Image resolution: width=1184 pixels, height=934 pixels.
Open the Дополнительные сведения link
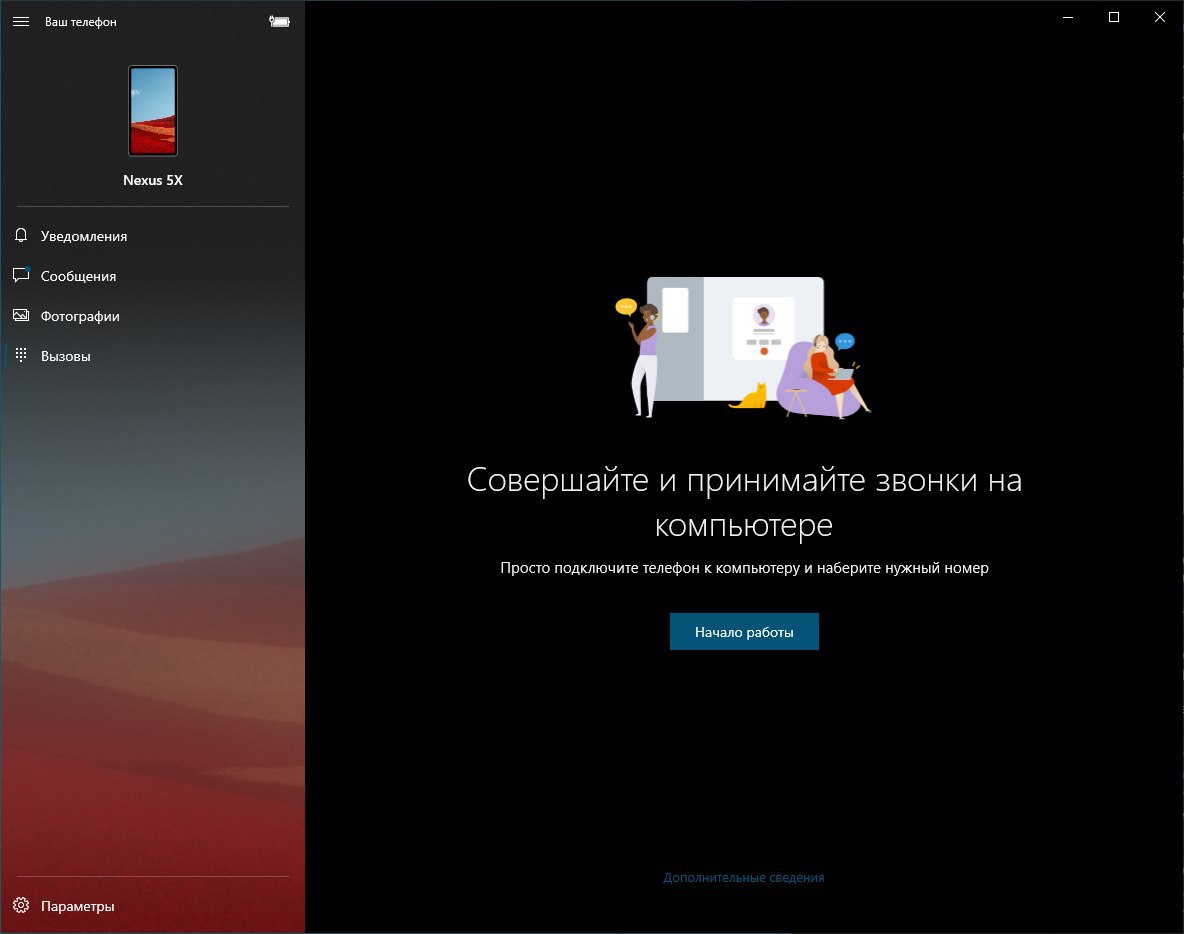pos(744,877)
